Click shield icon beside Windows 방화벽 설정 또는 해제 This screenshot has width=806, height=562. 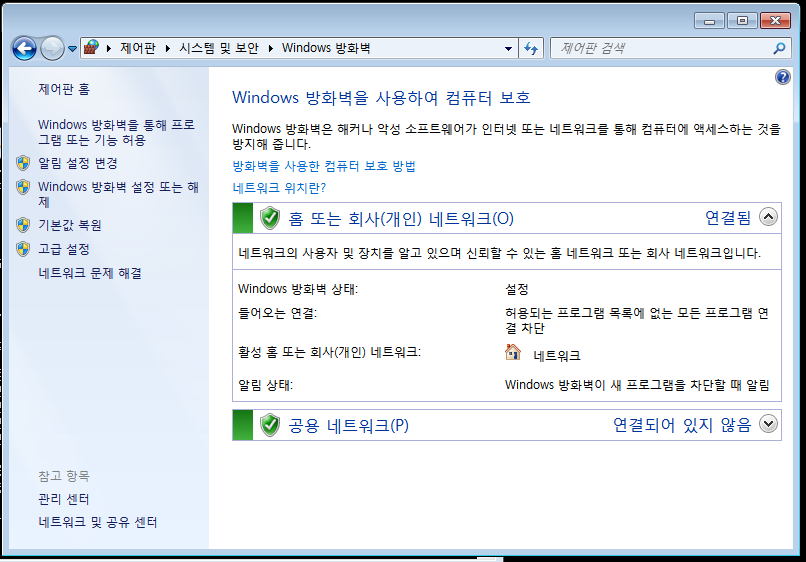point(23,187)
